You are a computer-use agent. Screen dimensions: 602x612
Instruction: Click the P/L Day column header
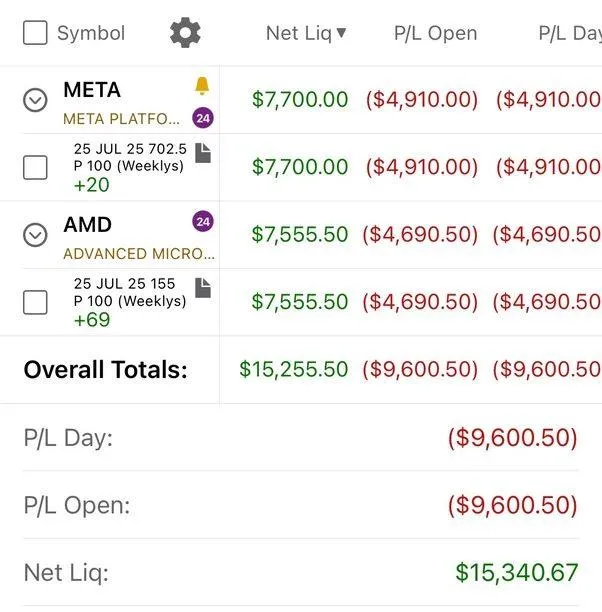pyautogui.click(x=569, y=33)
